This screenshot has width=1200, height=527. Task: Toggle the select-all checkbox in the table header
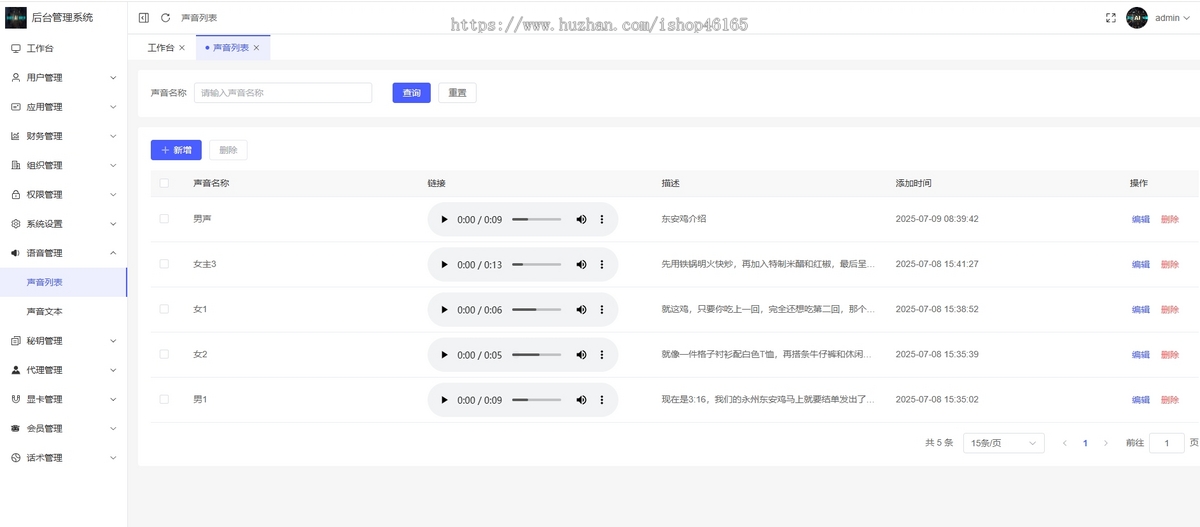(x=164, y=183)
